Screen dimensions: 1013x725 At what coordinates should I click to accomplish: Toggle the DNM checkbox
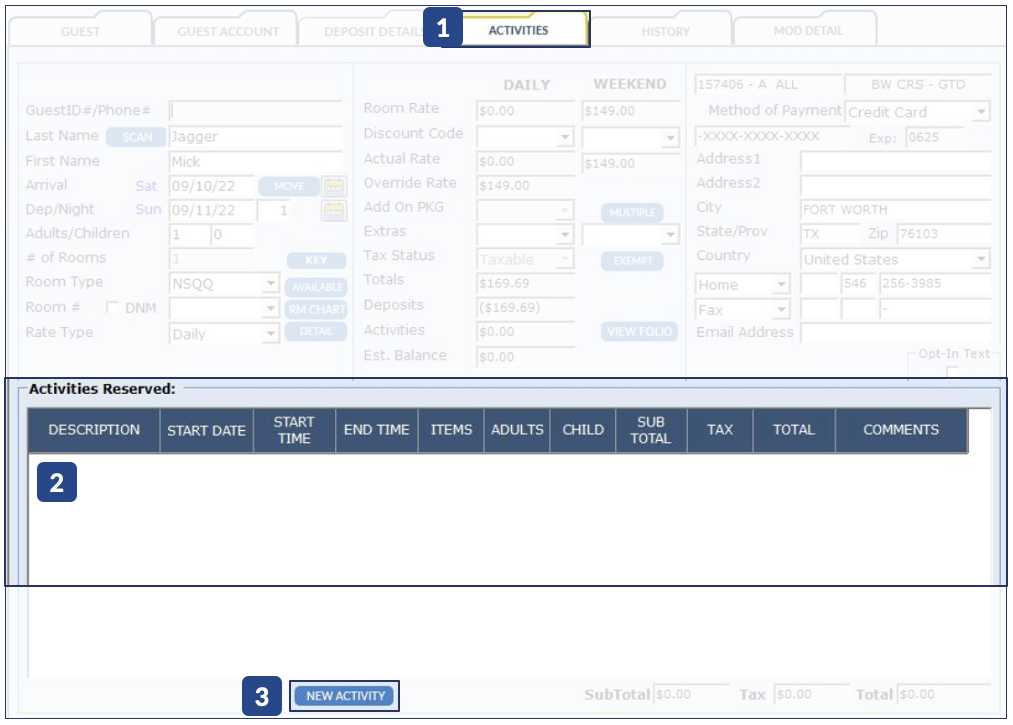pyautogui.click(x=112, y=308)
